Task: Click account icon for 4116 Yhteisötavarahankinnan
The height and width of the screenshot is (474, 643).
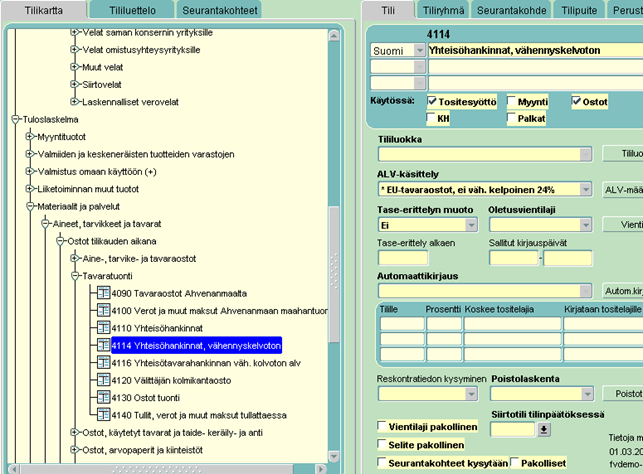Action: click(104, 363)
